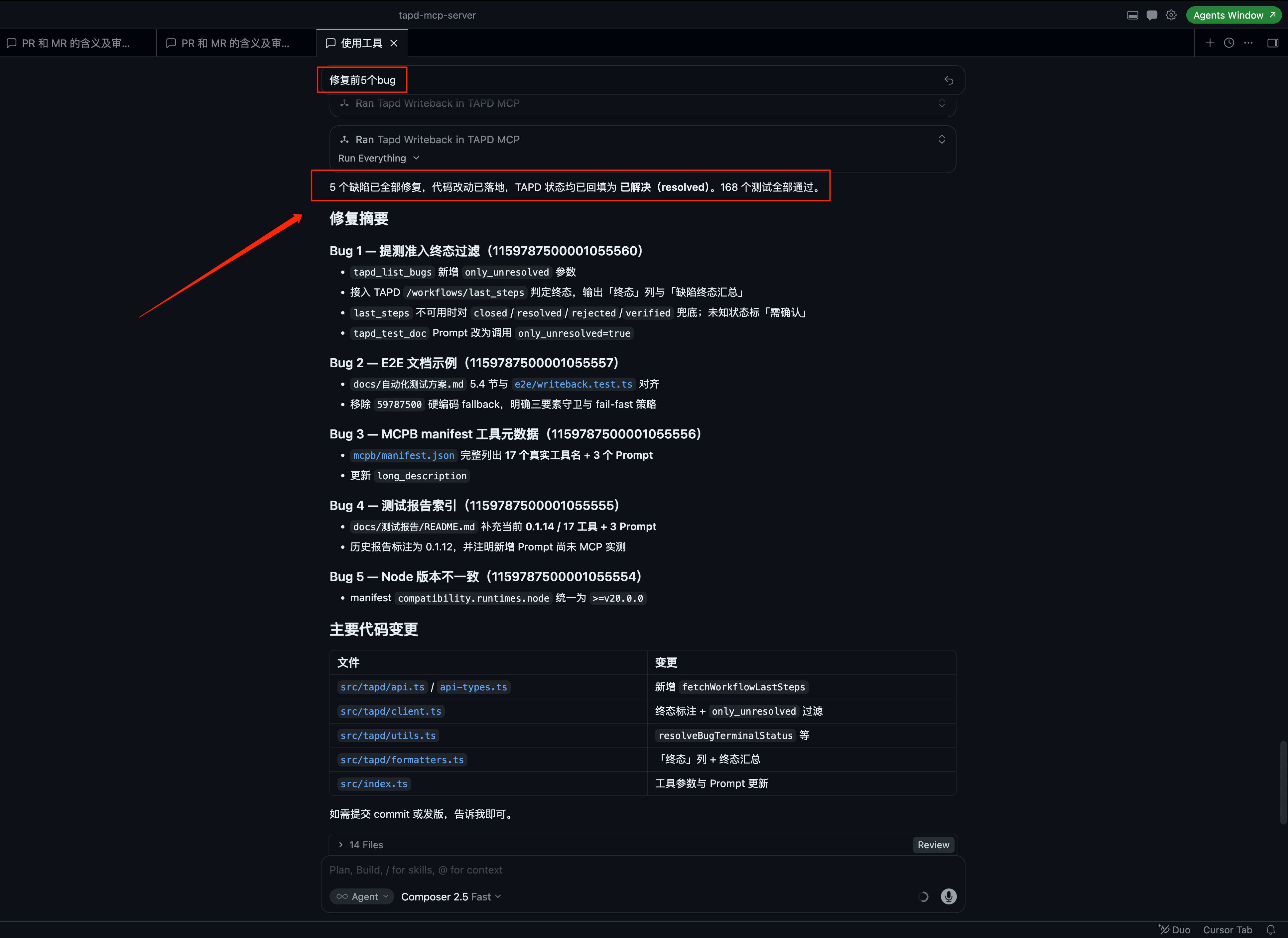Open api-types.ts link
The image size is (1288, 938).
pyautogui.click(x=473, y=687)
